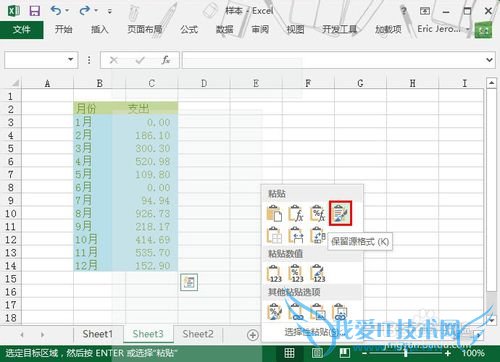The height and width of the screenshot is (362, 500).
Task: Switch to the 公式 (Formulas) ribbon tab
Action: [189, 29]
